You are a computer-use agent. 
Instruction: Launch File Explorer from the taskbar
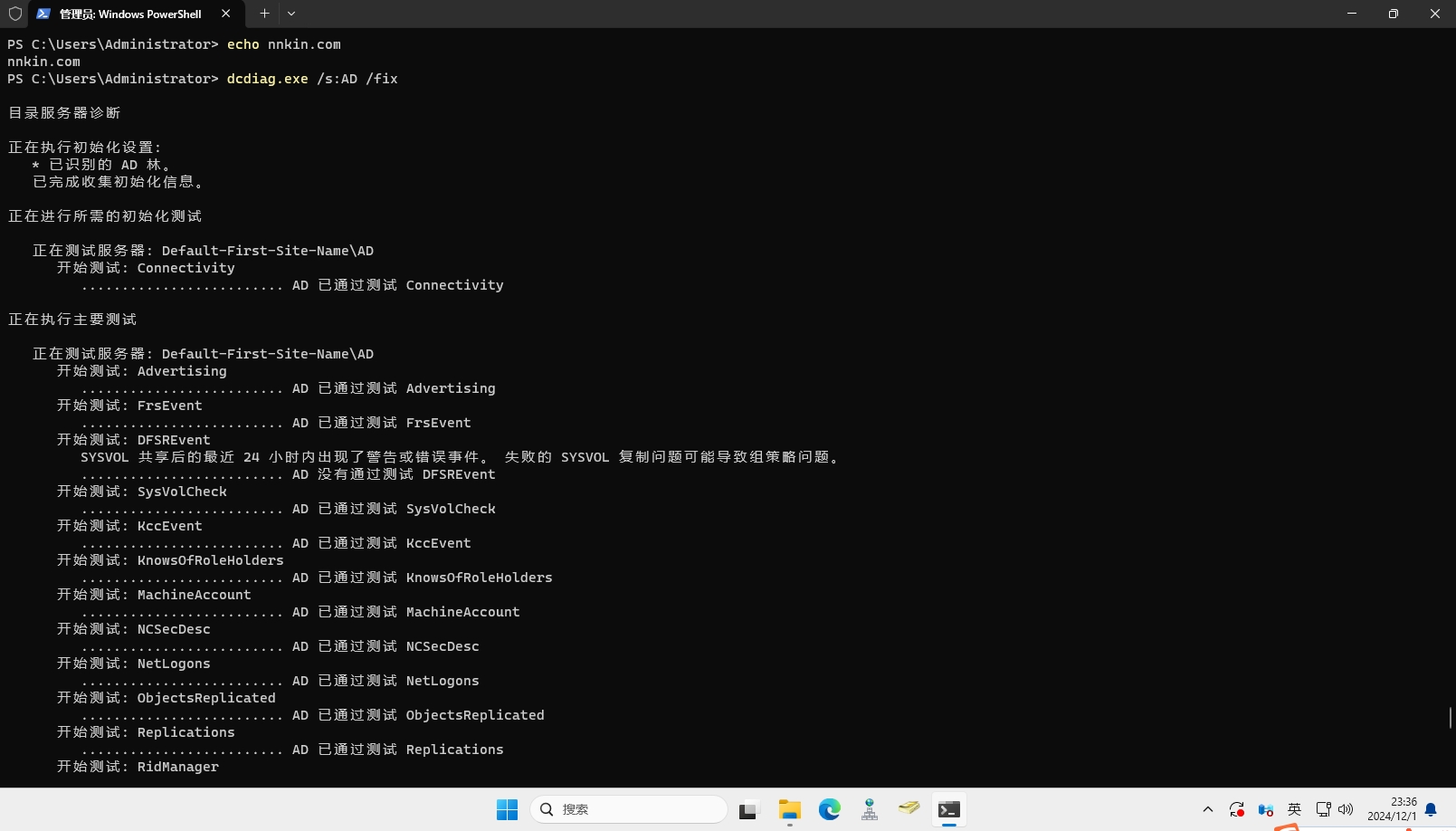click(789, 809)
